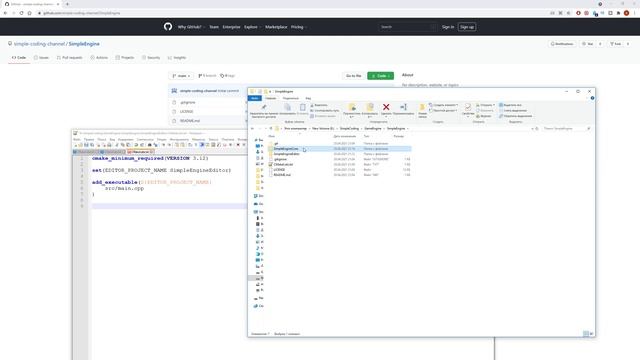Image resolution: width=640 pixels, height=360 pixels.
Task: Click the Notifications button on GitHub
Action: tap(562, 44)
